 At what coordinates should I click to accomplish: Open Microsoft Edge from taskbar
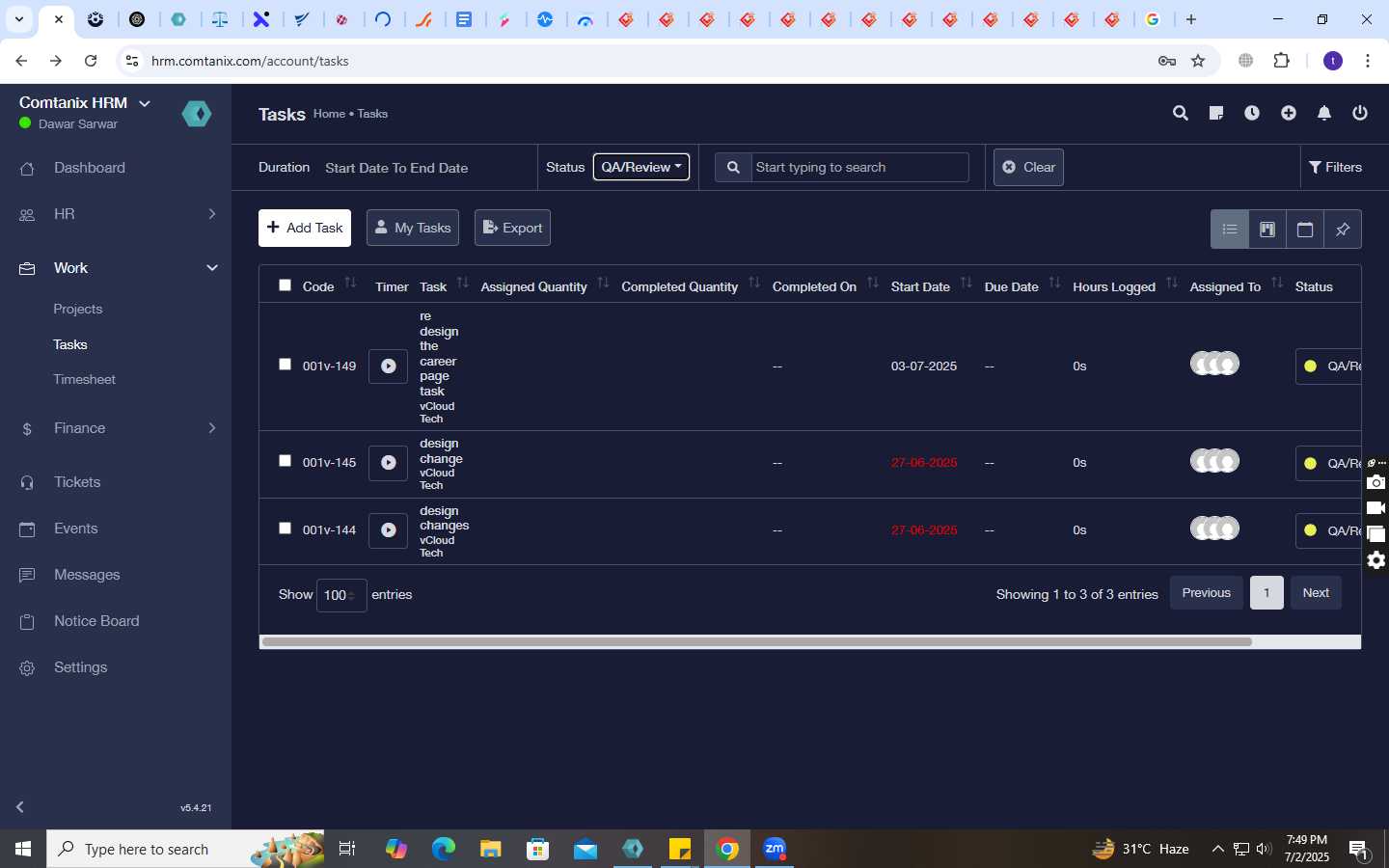tap(443, 849)
